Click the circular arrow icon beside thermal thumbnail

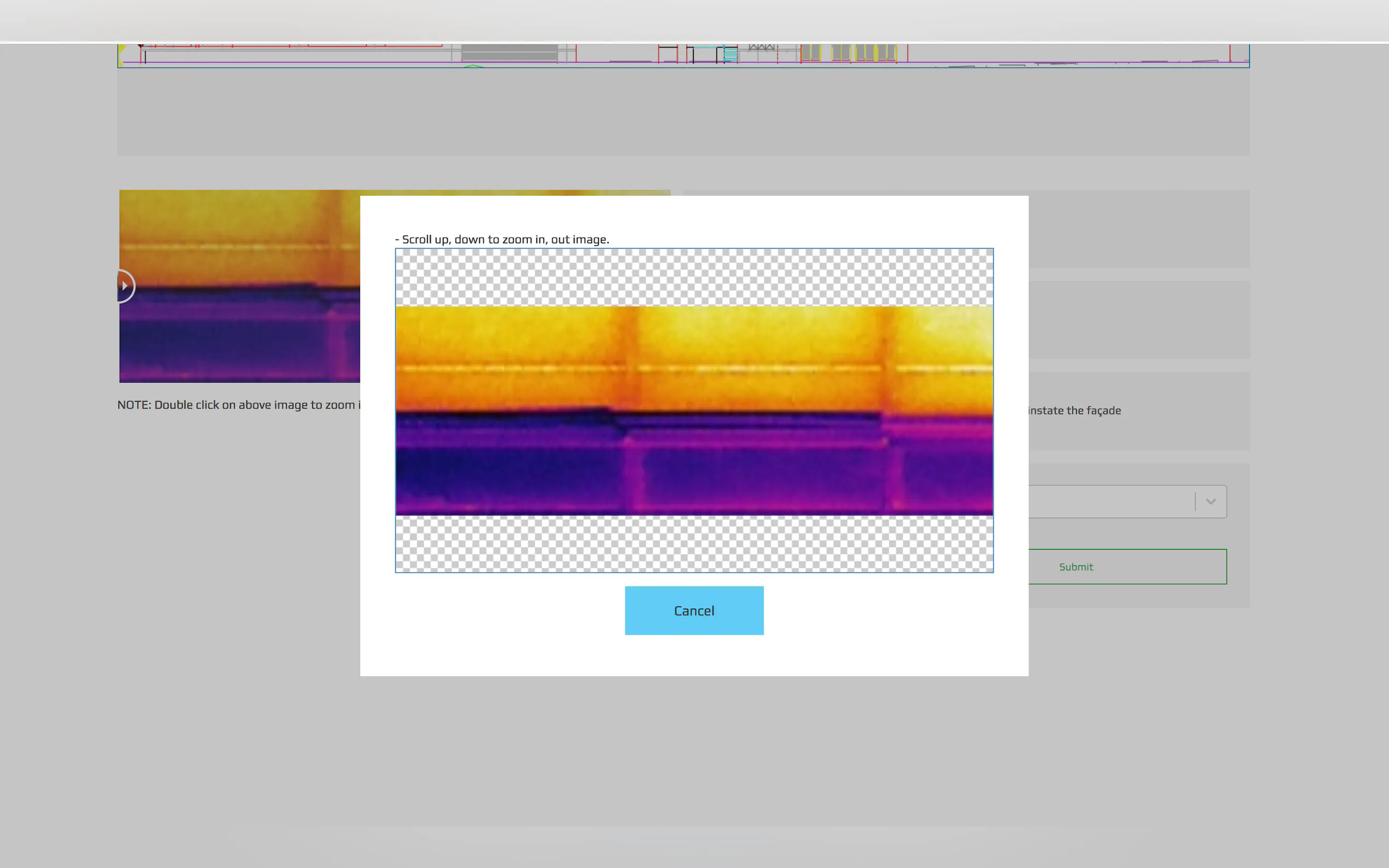click(125, 286)
